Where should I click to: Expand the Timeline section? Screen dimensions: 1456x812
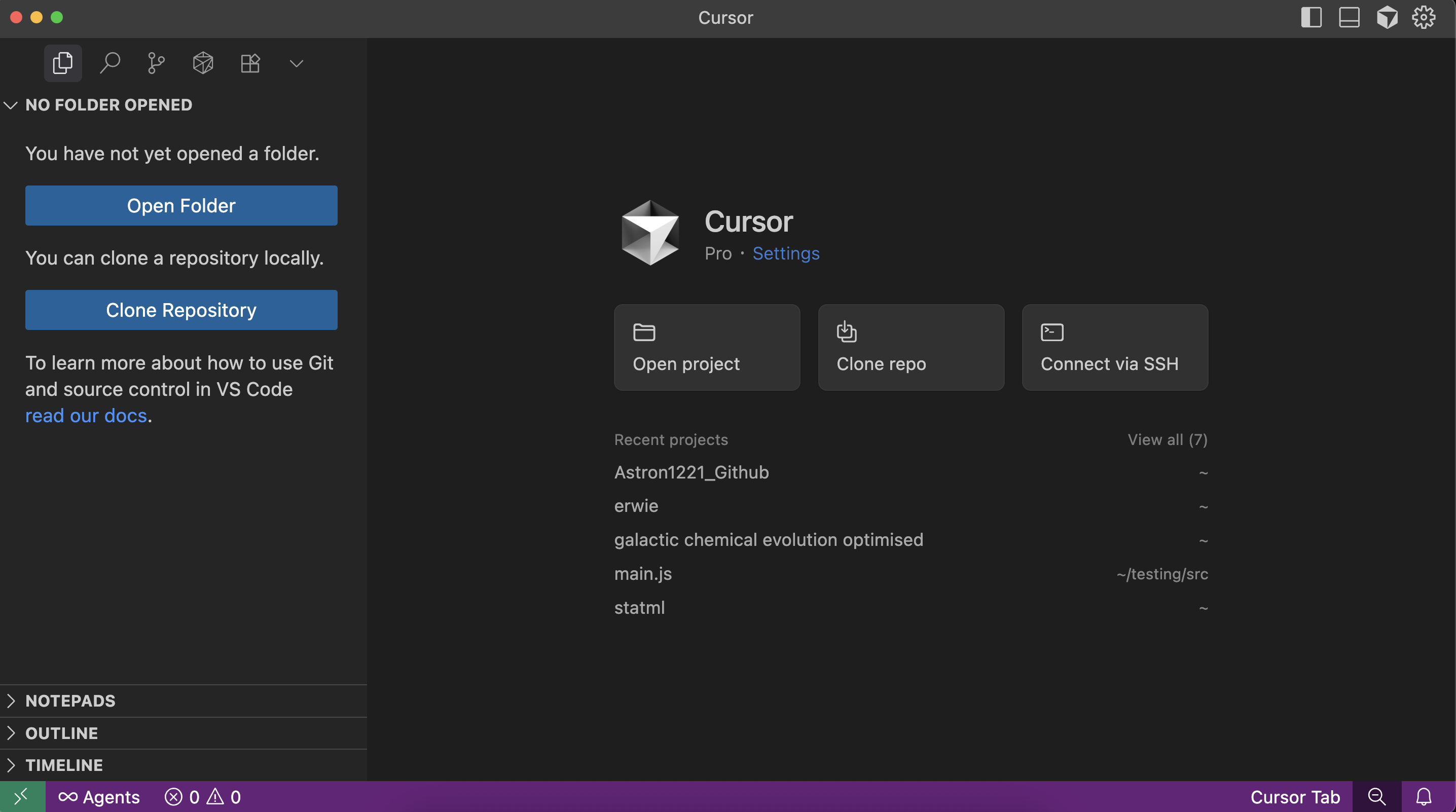[x=184, y=765]
